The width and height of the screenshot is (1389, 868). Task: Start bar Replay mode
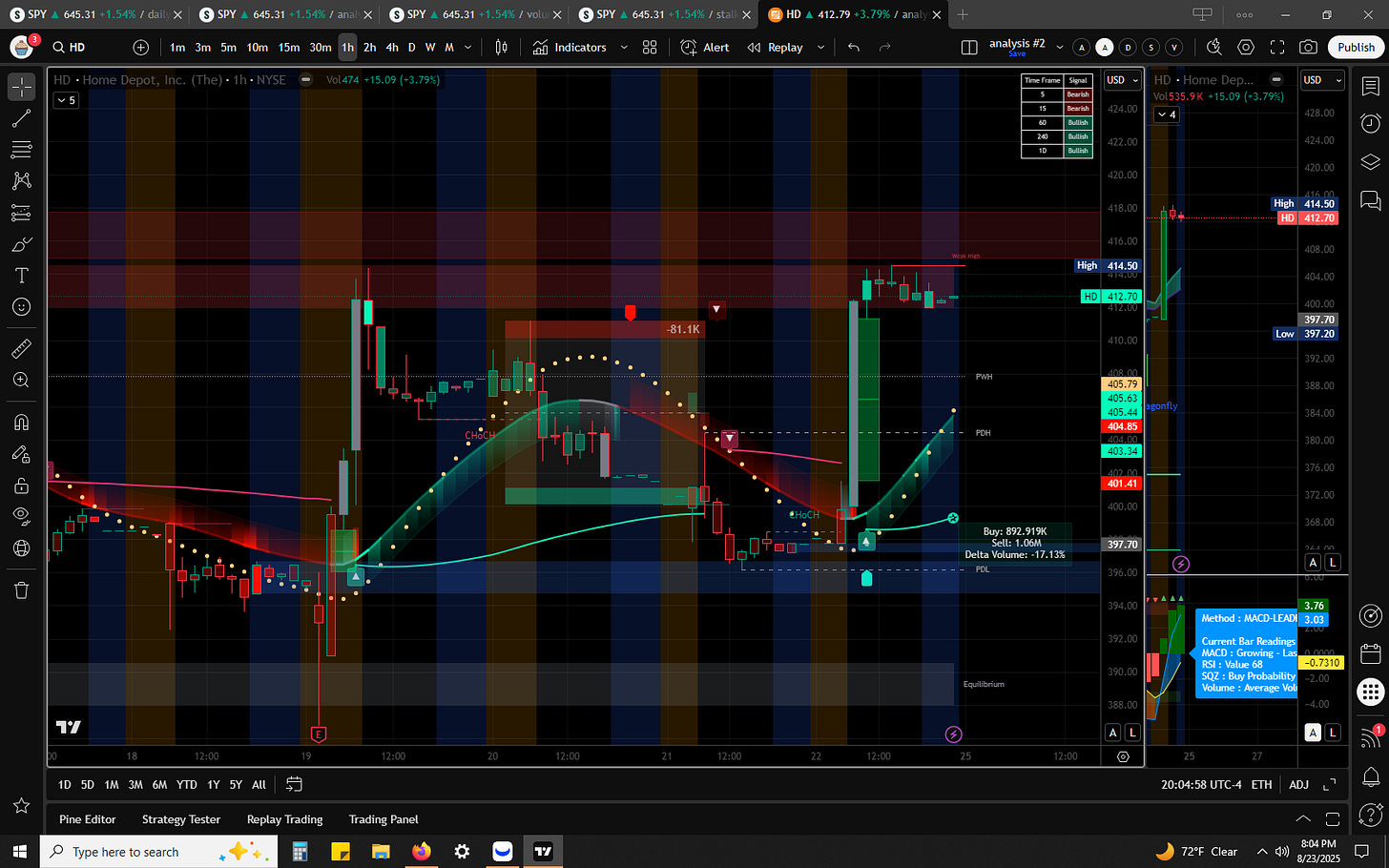(x=775, y=47)
